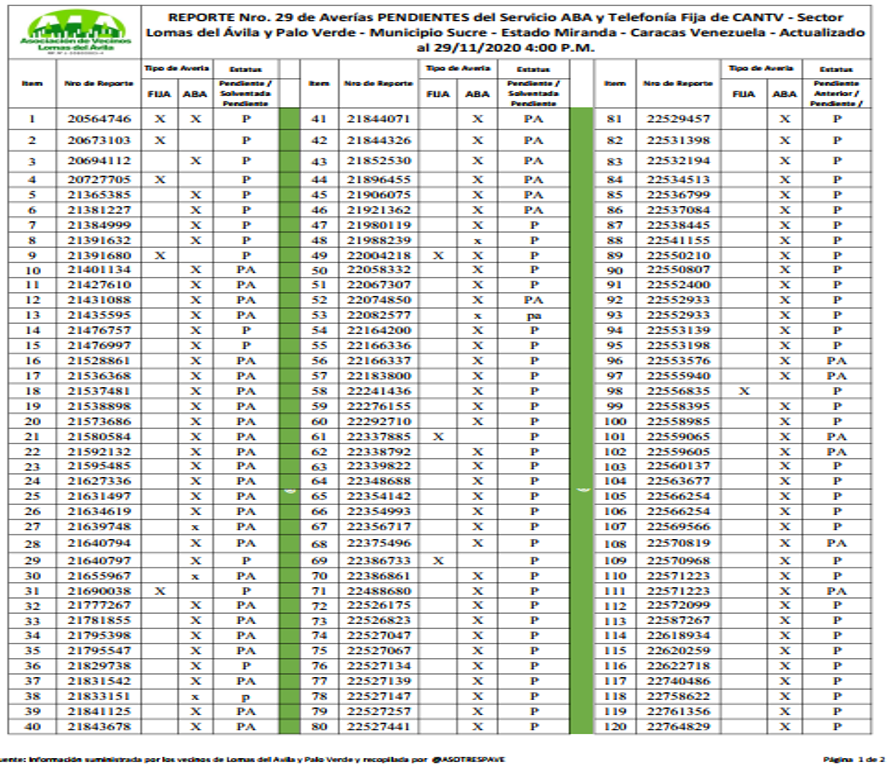The height and width of the screenshot is (767, 894).
Task: Select report number 22354142
Action: click(379, 496)
